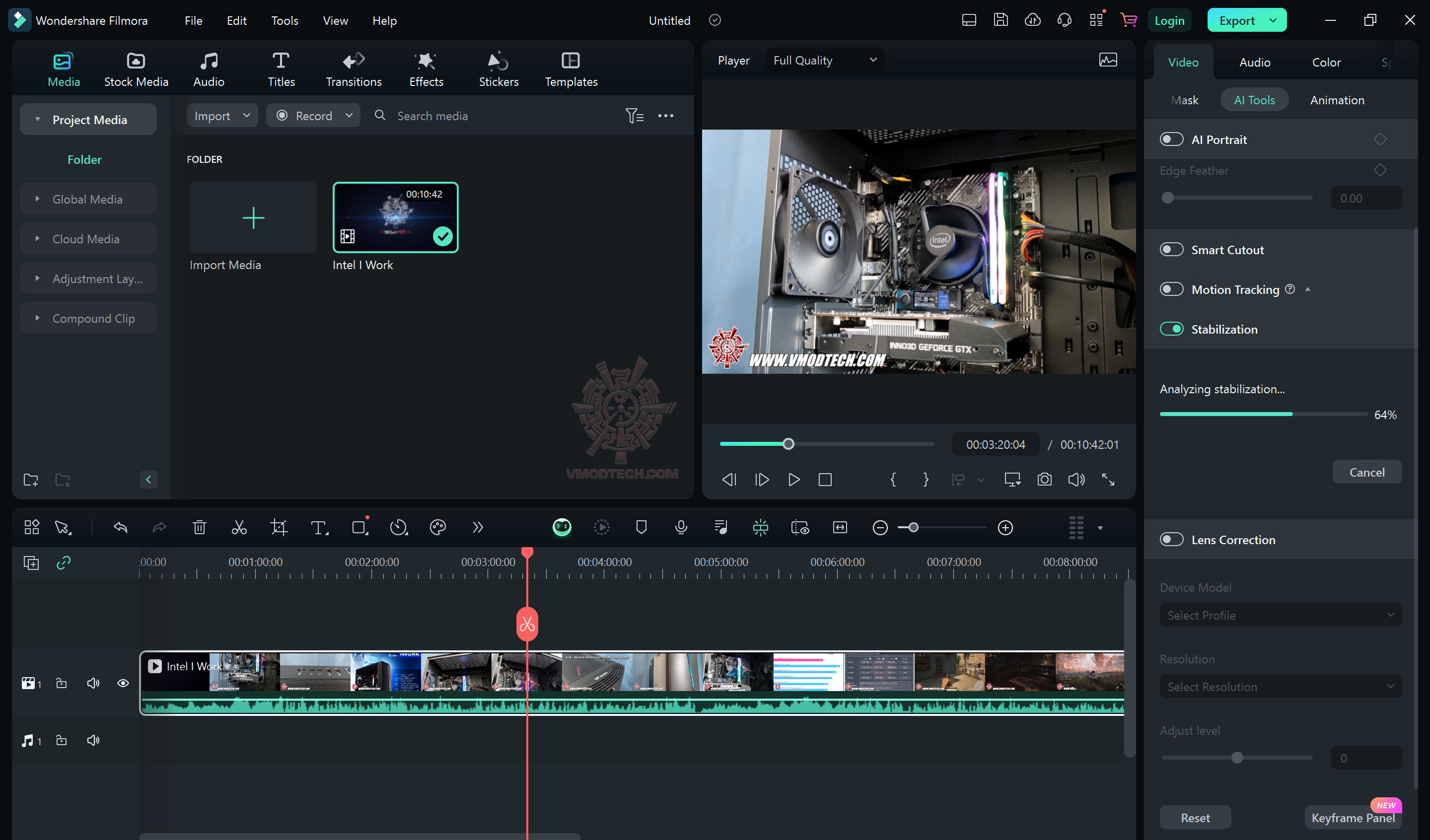Disable the Stabilization toggle
Screen dimensions: 1430x840
[1171, 329]
